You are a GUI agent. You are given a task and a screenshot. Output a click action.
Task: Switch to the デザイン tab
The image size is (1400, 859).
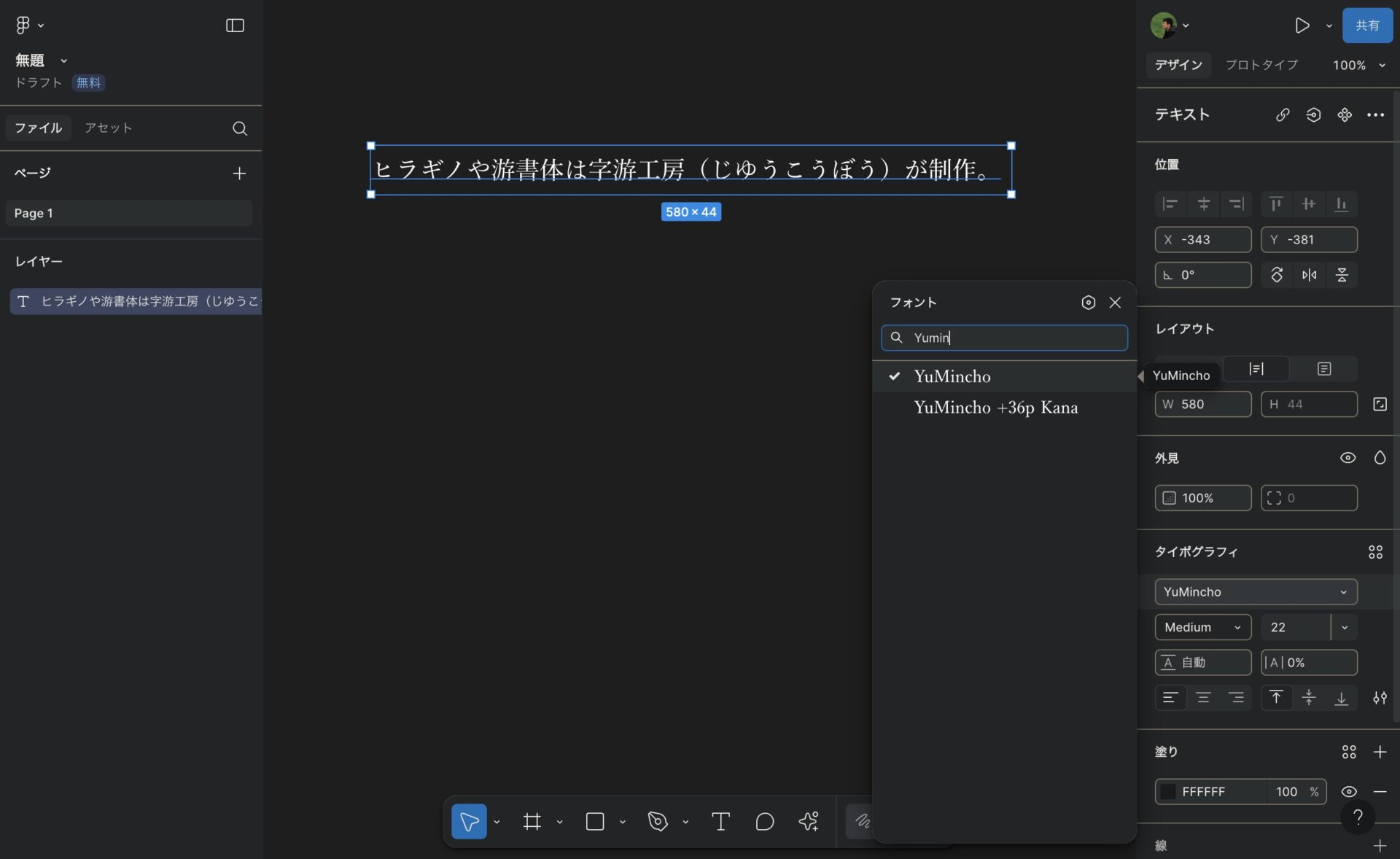pos(1178,65)
